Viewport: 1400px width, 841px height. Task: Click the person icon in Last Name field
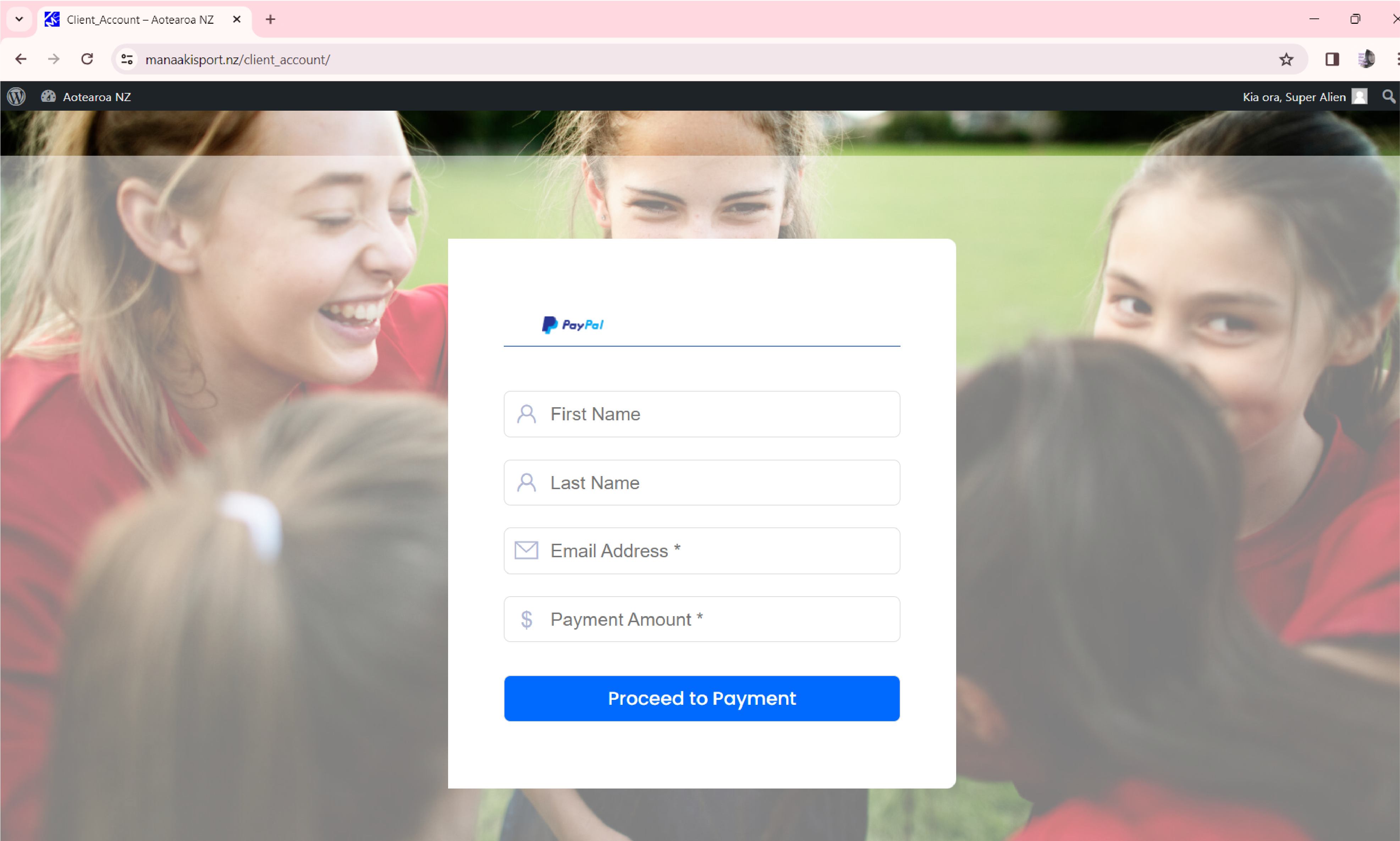[527, 483]
